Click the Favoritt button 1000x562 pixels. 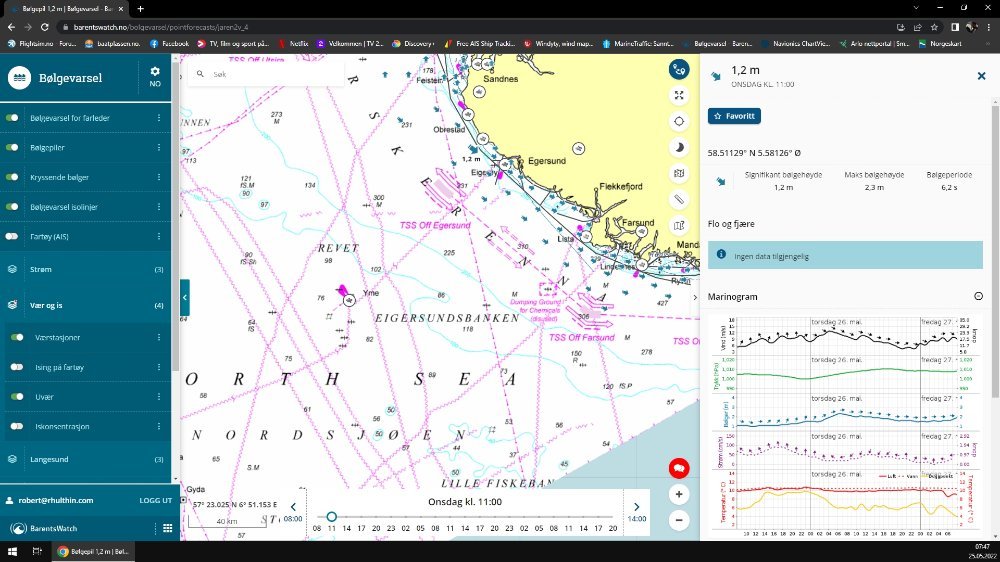pyautogui.click(x=734, y=116)
